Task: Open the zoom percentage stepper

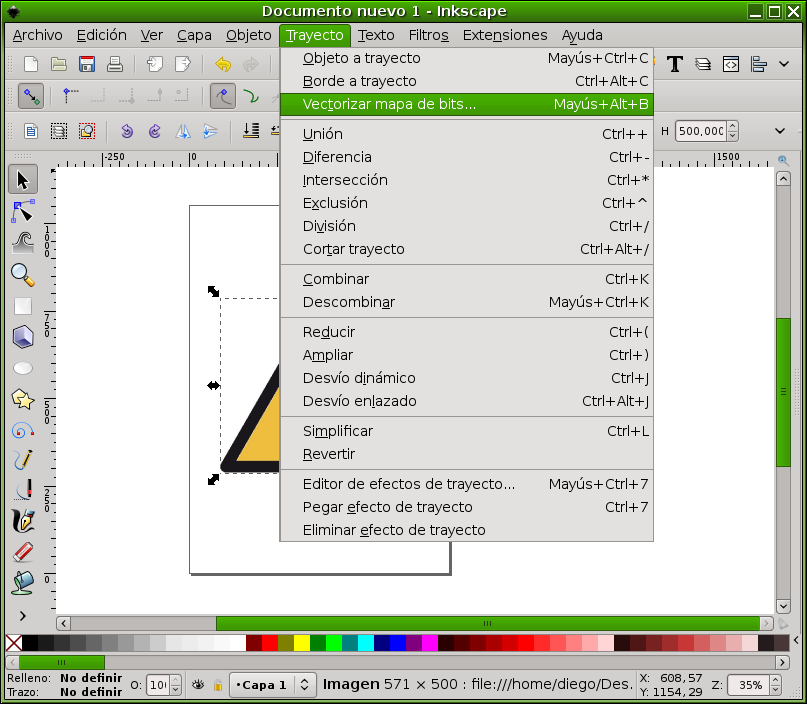Action: pyautogui.click(x=775, y=685)
